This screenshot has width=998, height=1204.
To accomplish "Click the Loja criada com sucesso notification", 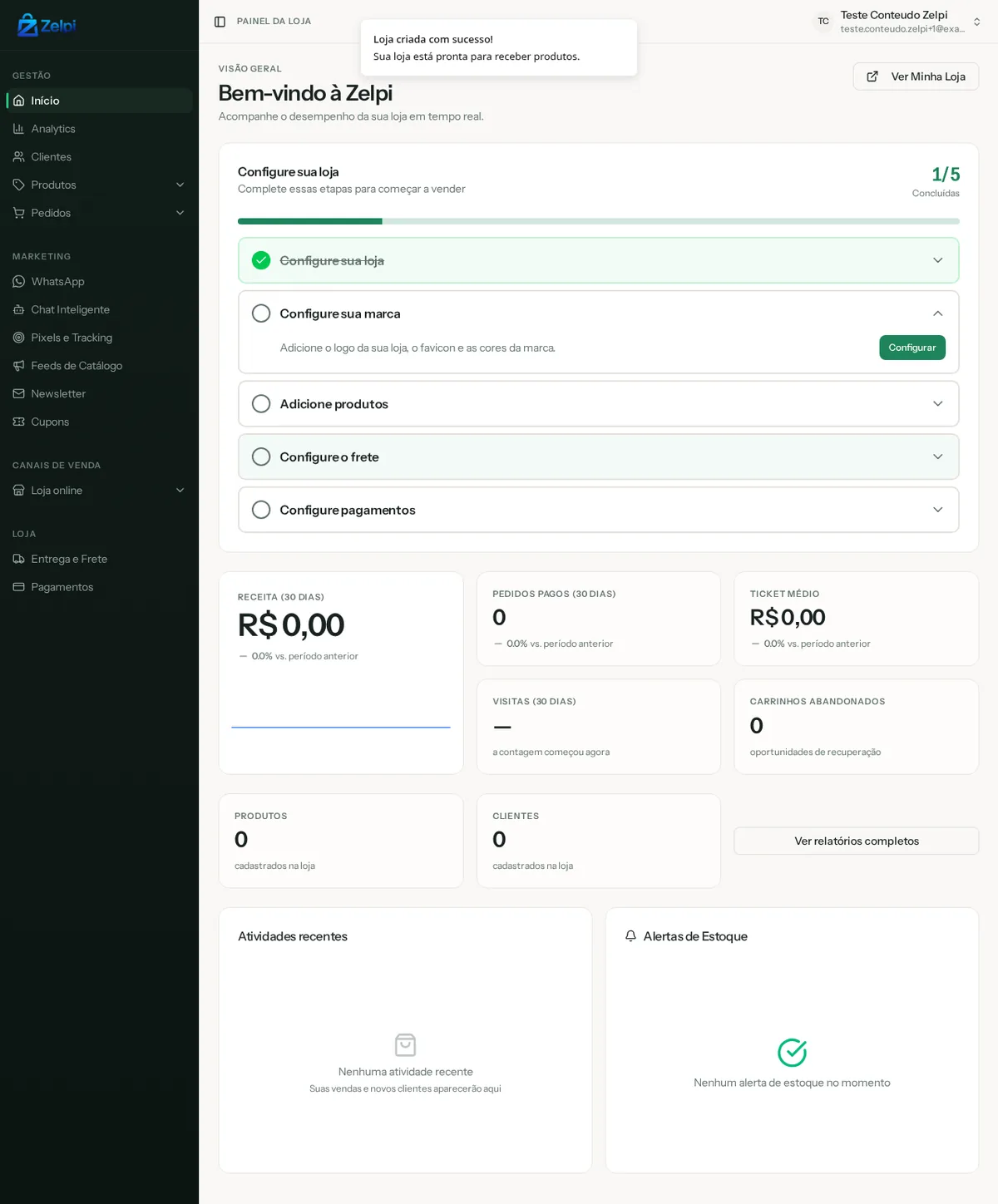I will click(x=499, y=47).
